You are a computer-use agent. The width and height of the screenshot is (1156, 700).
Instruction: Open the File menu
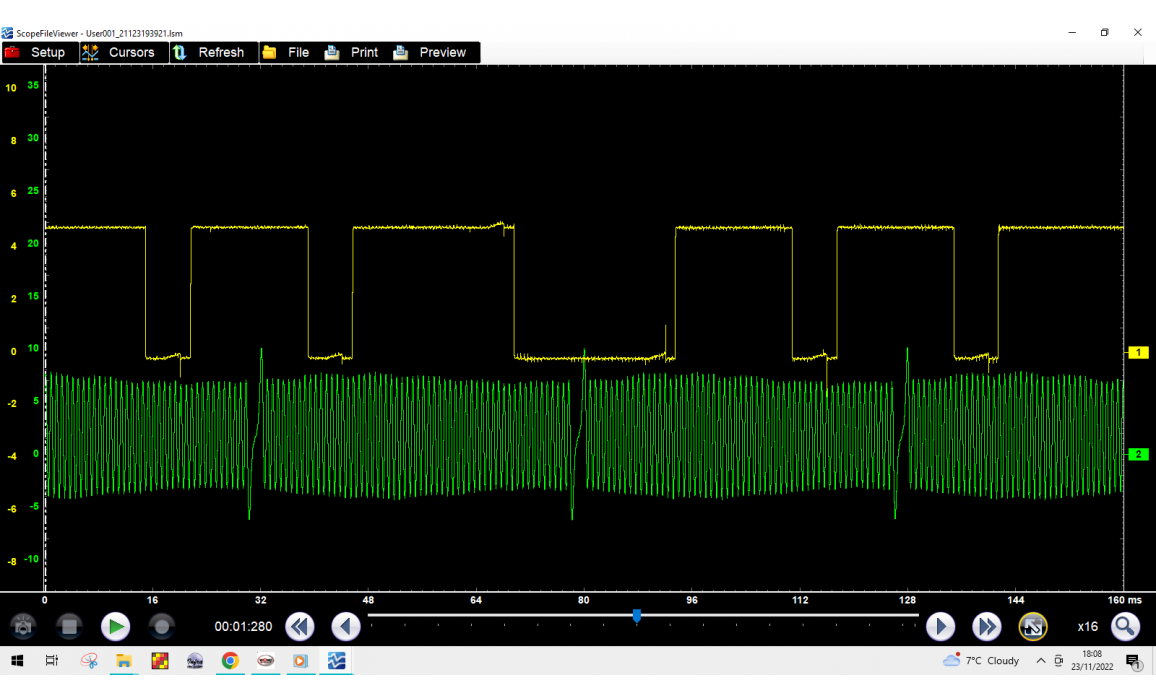pyautogui.click(x=286, y=52)
